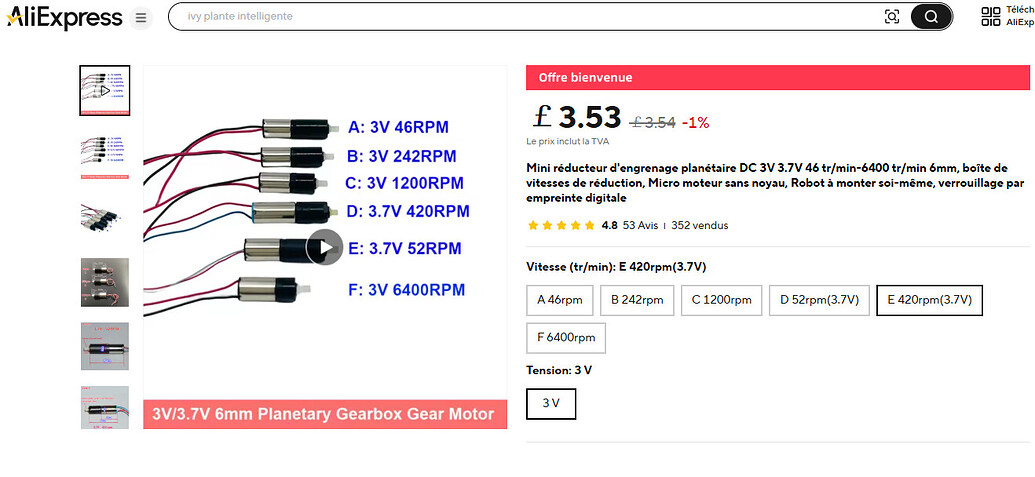Select the first video thumbnail
The width and height of the screenshot is (1035, 477).
point(104,90)
